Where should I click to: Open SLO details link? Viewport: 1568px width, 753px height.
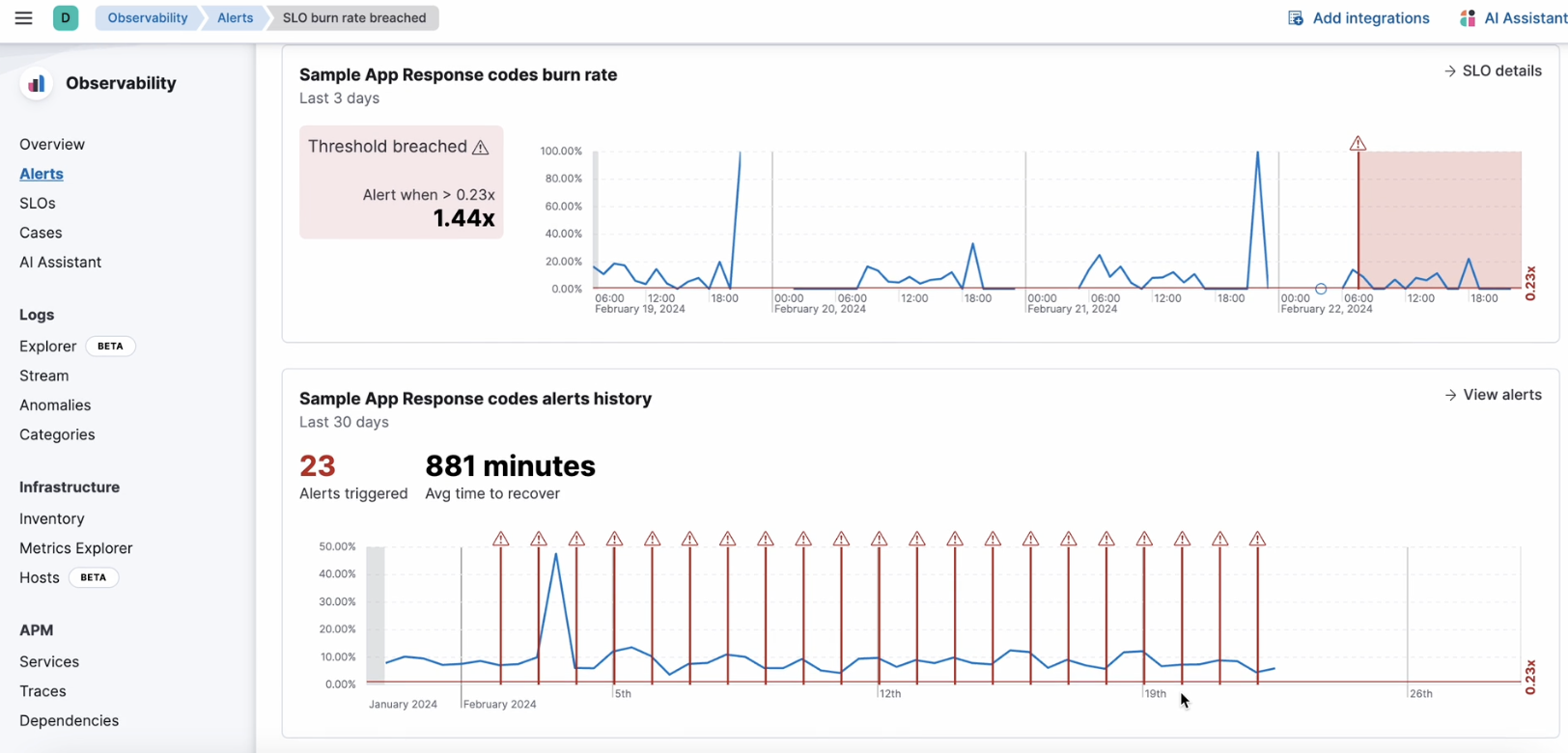(x=1494, y=71)
